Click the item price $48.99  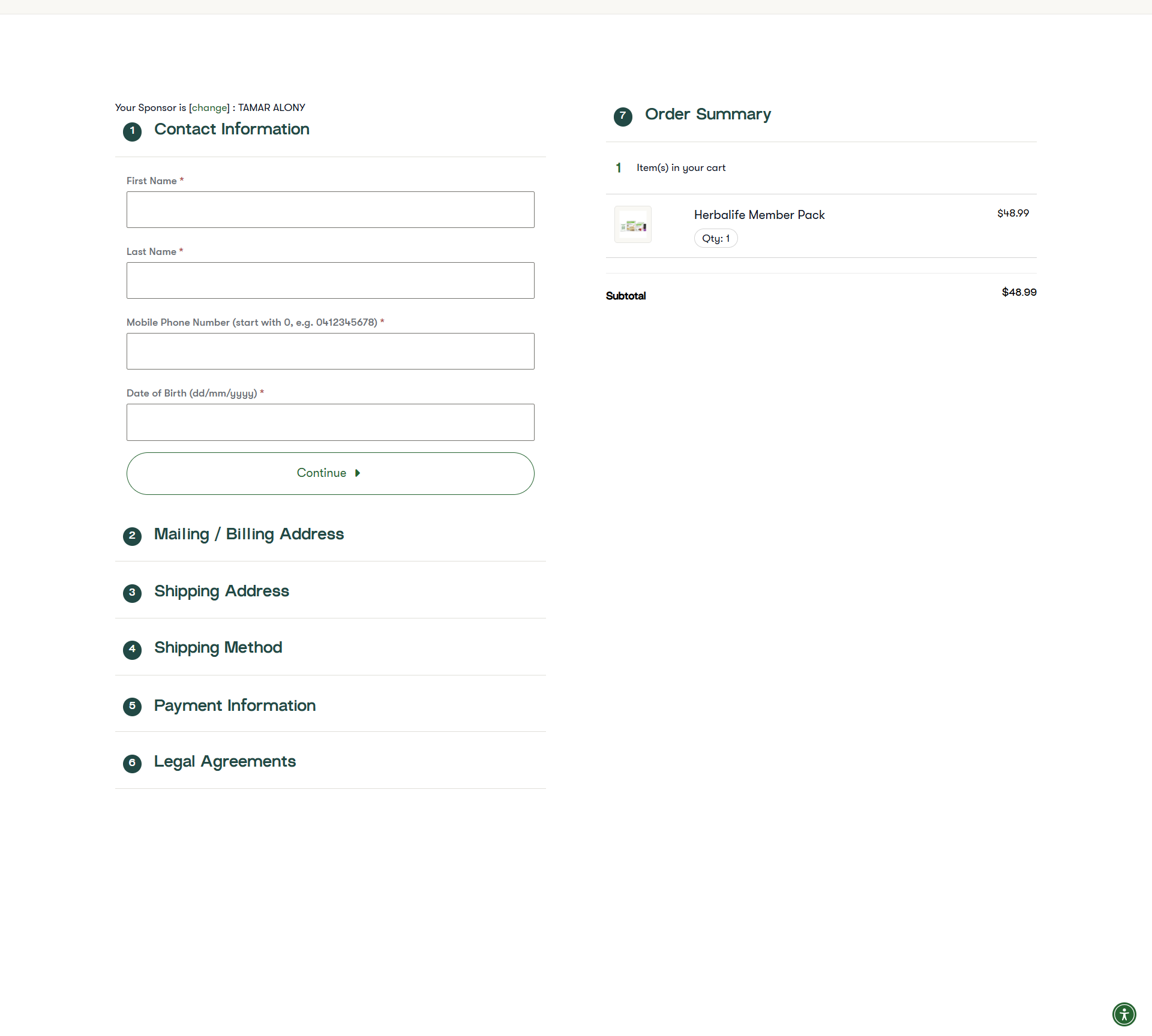(x=1013, y=213)
